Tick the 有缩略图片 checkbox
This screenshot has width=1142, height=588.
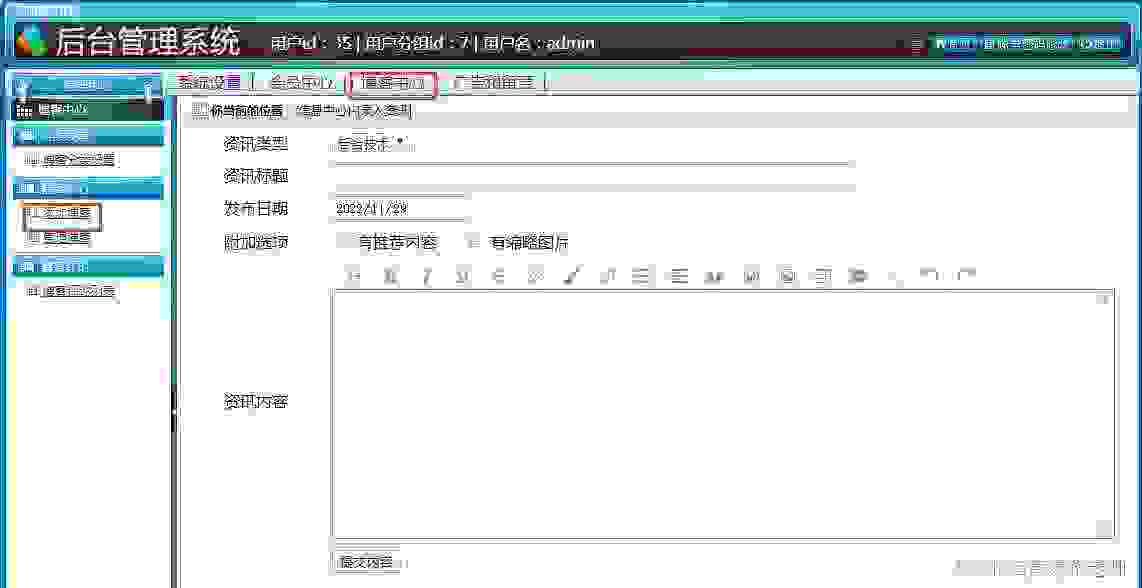[473, 243]
